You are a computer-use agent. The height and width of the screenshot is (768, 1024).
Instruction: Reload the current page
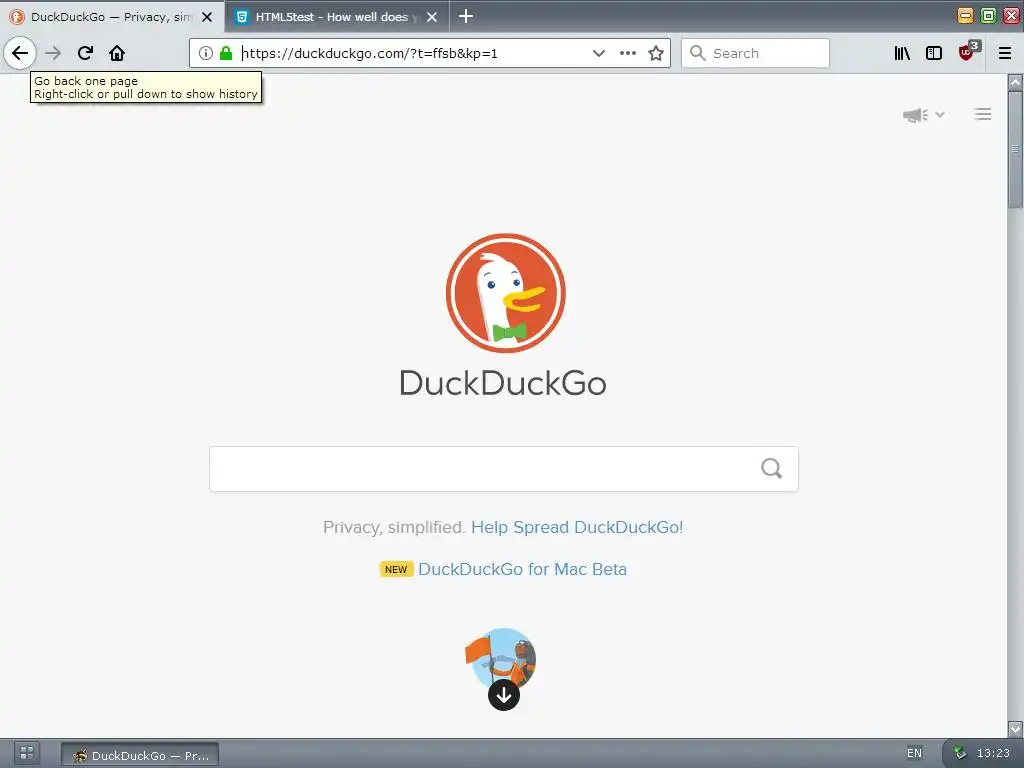point(86,53)
